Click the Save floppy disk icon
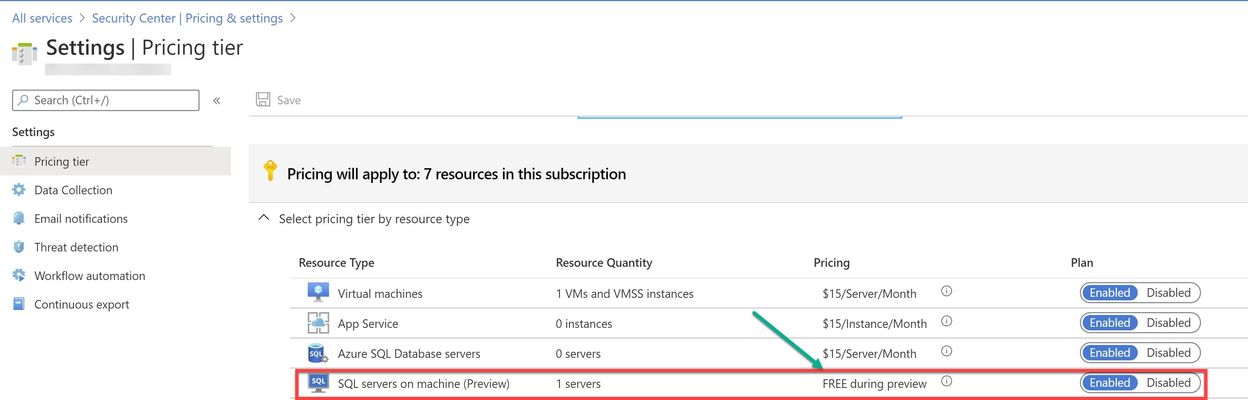 (x=263, y=100)
